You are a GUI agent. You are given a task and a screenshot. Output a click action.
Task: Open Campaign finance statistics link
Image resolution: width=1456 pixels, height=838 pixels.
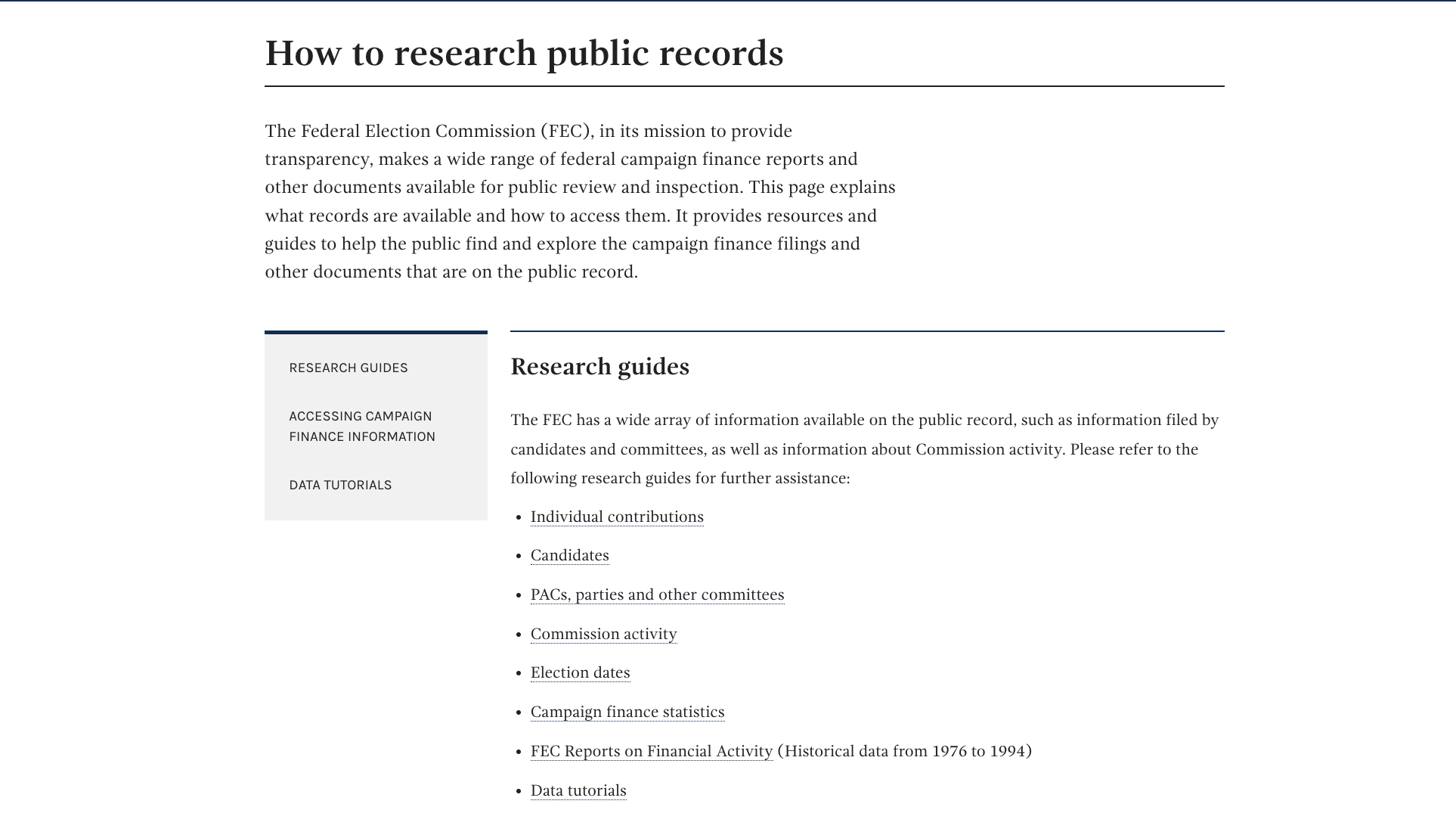[627, 712]
